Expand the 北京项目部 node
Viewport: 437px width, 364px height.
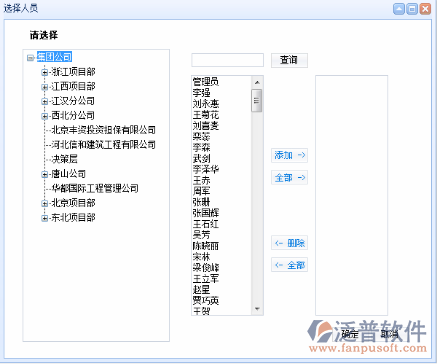pos(44,203)
